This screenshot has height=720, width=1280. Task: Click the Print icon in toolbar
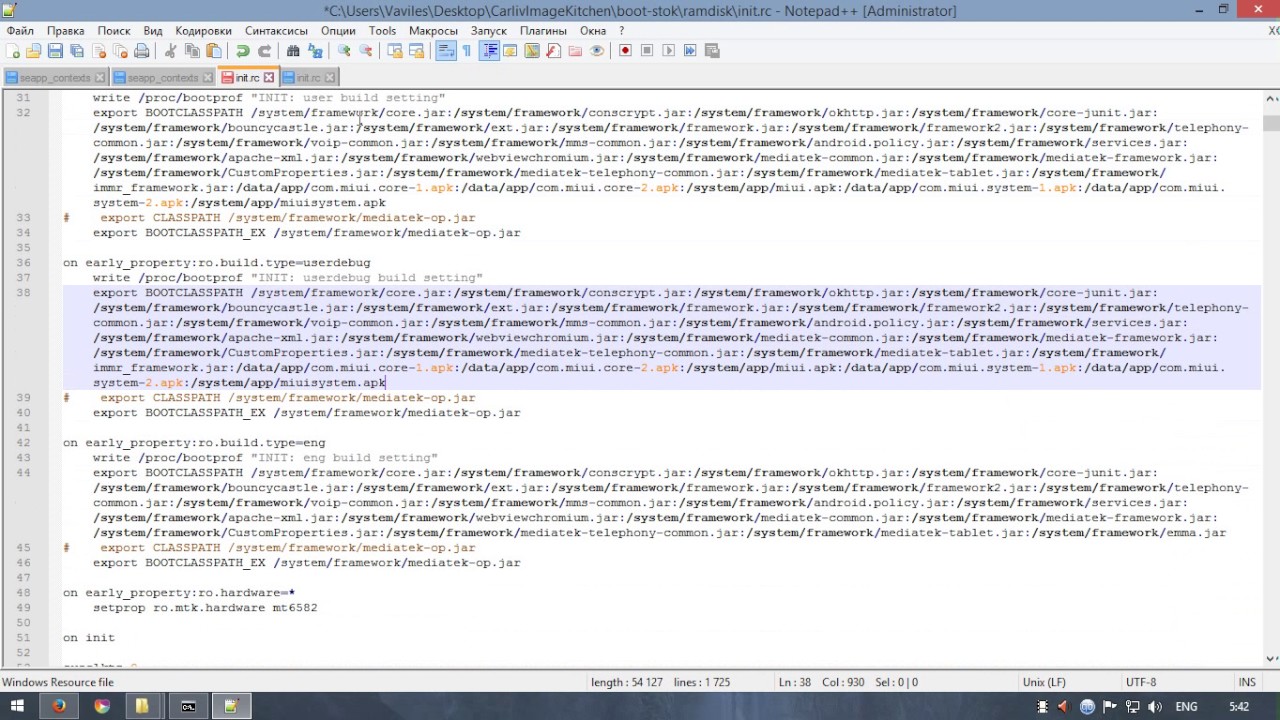141,51
